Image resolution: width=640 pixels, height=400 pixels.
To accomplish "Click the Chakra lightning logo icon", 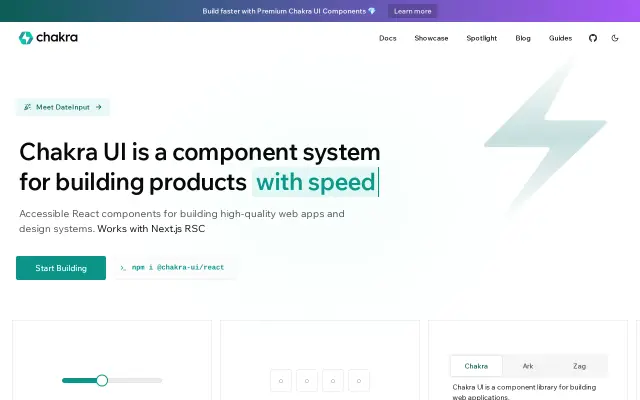I will tap(26, 38).
